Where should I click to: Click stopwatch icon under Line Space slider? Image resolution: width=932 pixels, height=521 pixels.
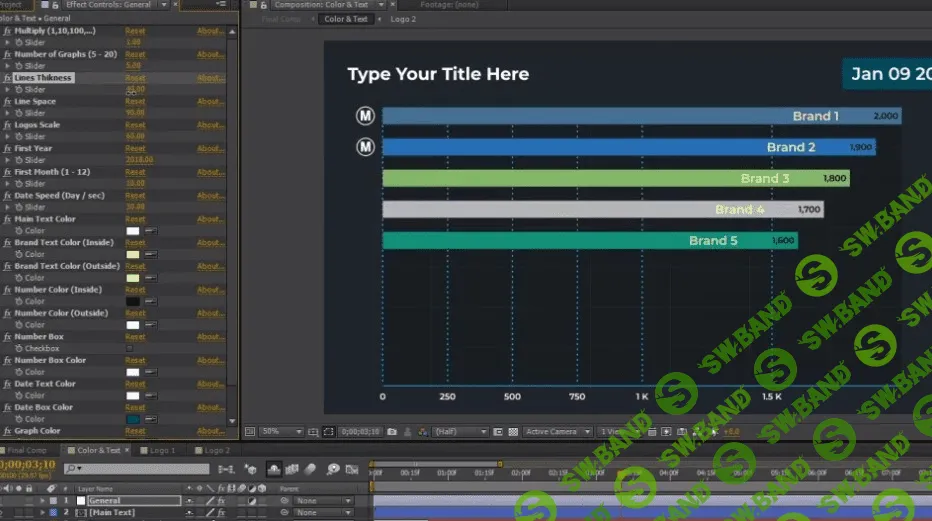click(x=19, y=113)
